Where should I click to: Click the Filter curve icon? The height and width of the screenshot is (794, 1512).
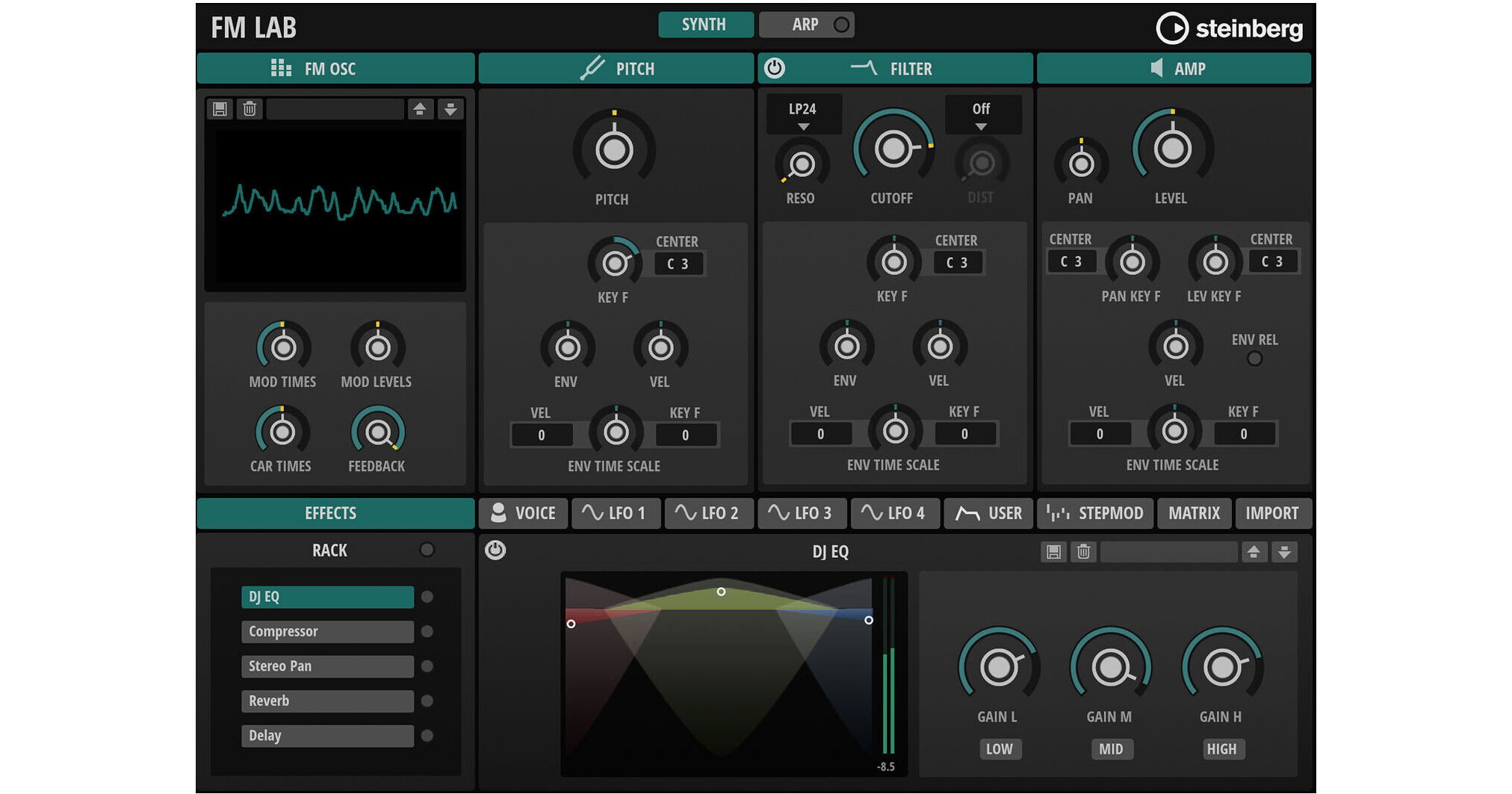864,68
